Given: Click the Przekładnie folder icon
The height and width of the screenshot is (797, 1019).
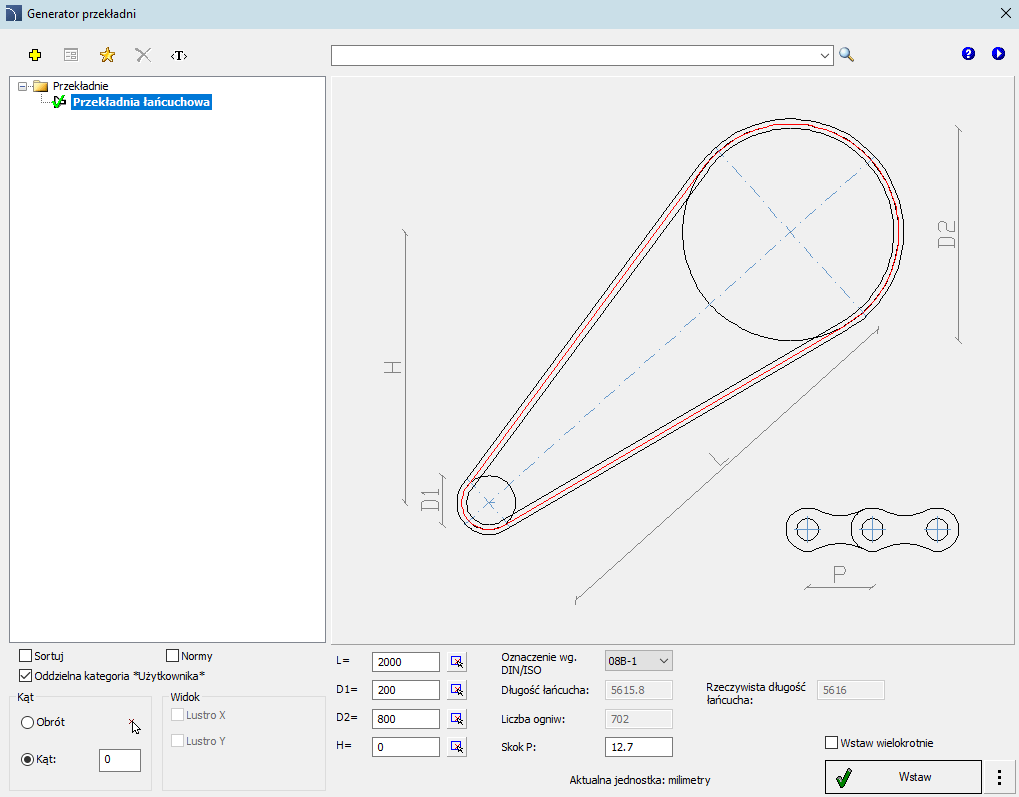Looking at the screenshot, I should [41, 86].
